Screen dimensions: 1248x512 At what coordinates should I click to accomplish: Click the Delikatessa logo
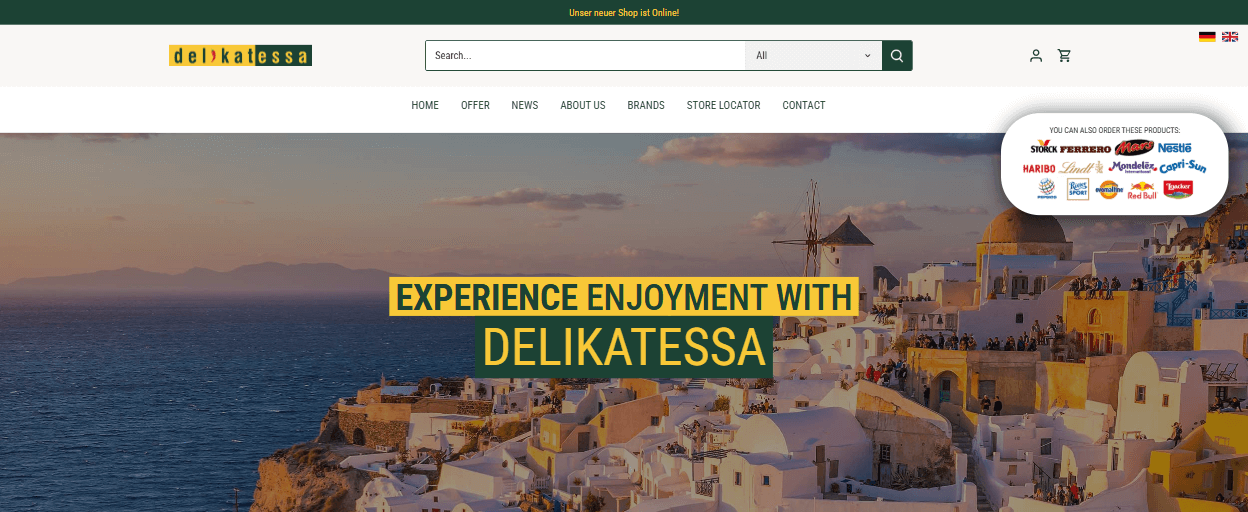coord(241,56)
